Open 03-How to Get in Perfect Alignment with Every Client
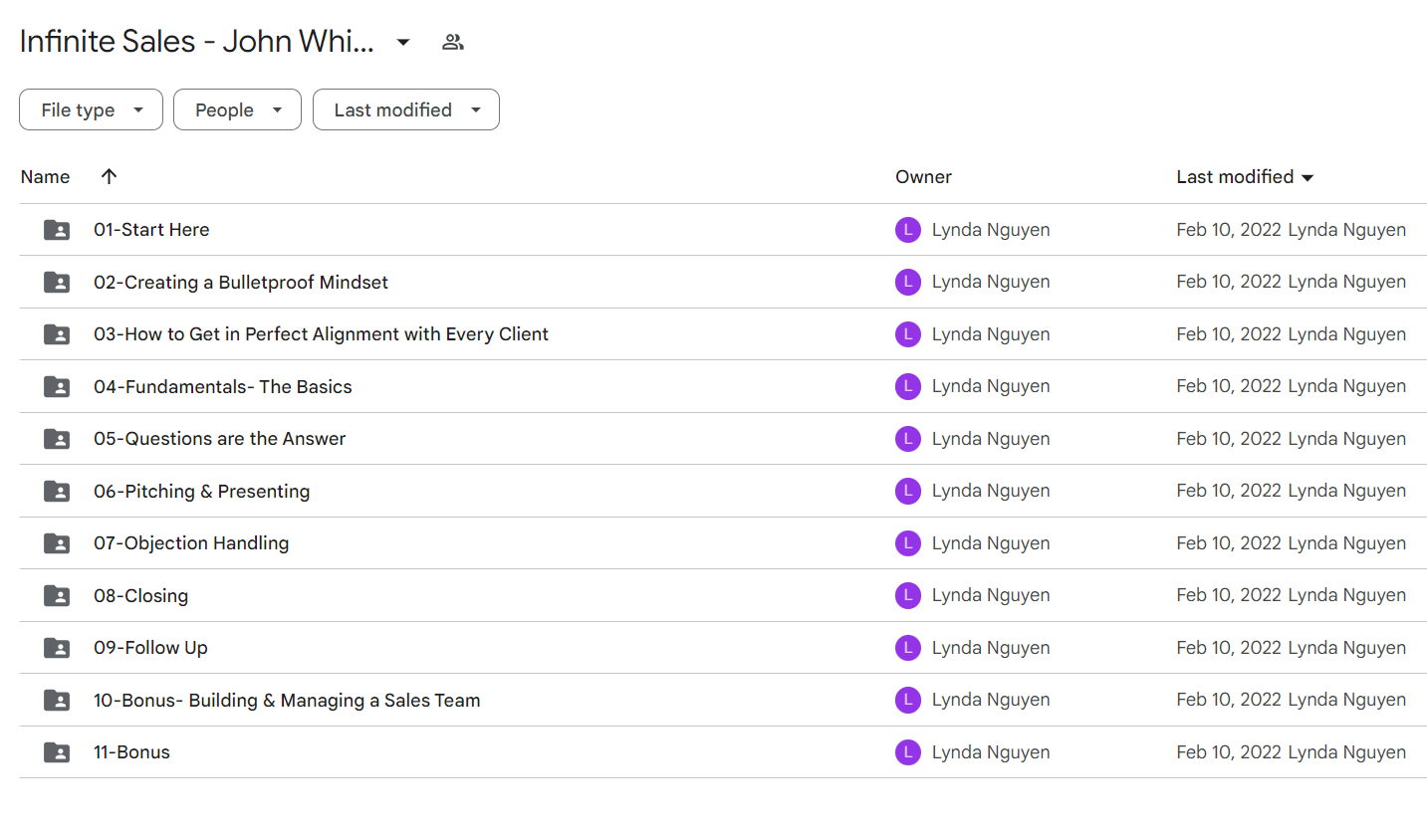The image size is (1427, 840). point(321,334)
